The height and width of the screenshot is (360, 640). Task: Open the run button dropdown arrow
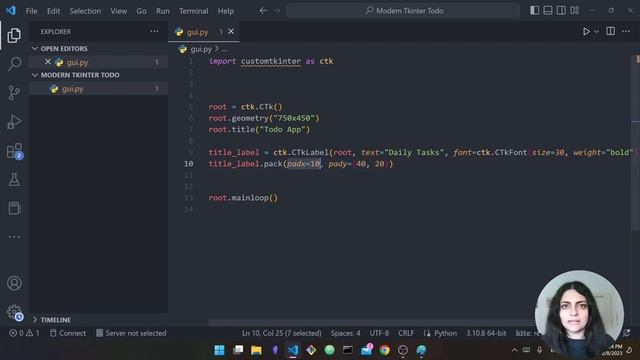pos(596,31)
